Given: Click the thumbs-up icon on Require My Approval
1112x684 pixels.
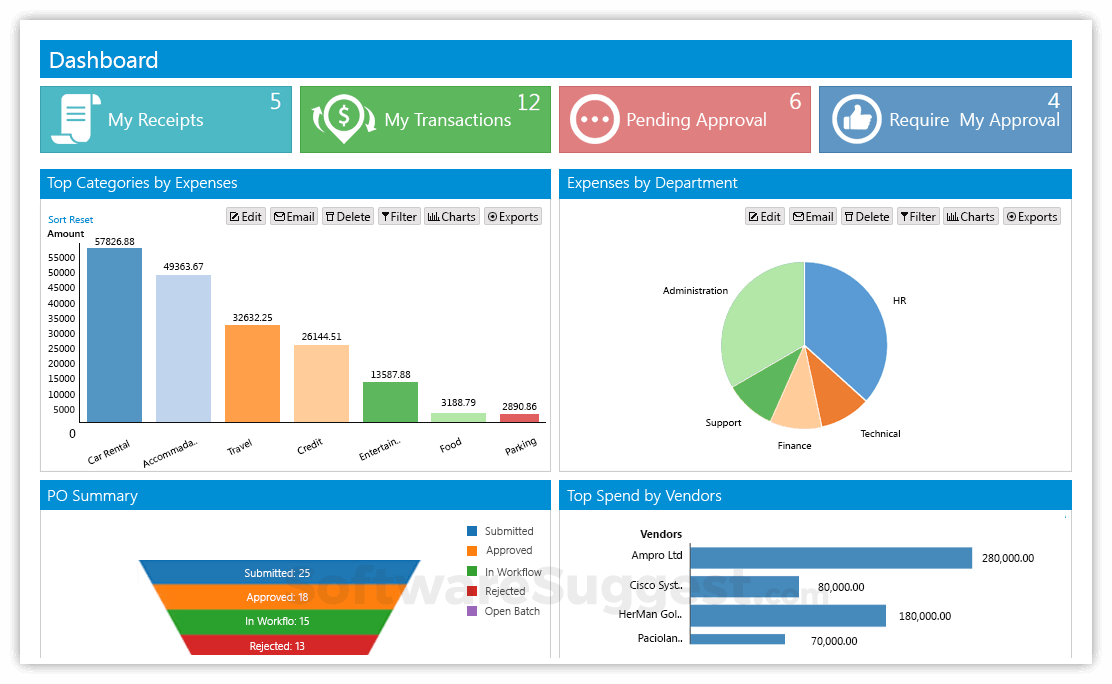Looking at the screenshot, I should (x=856, y=119).
